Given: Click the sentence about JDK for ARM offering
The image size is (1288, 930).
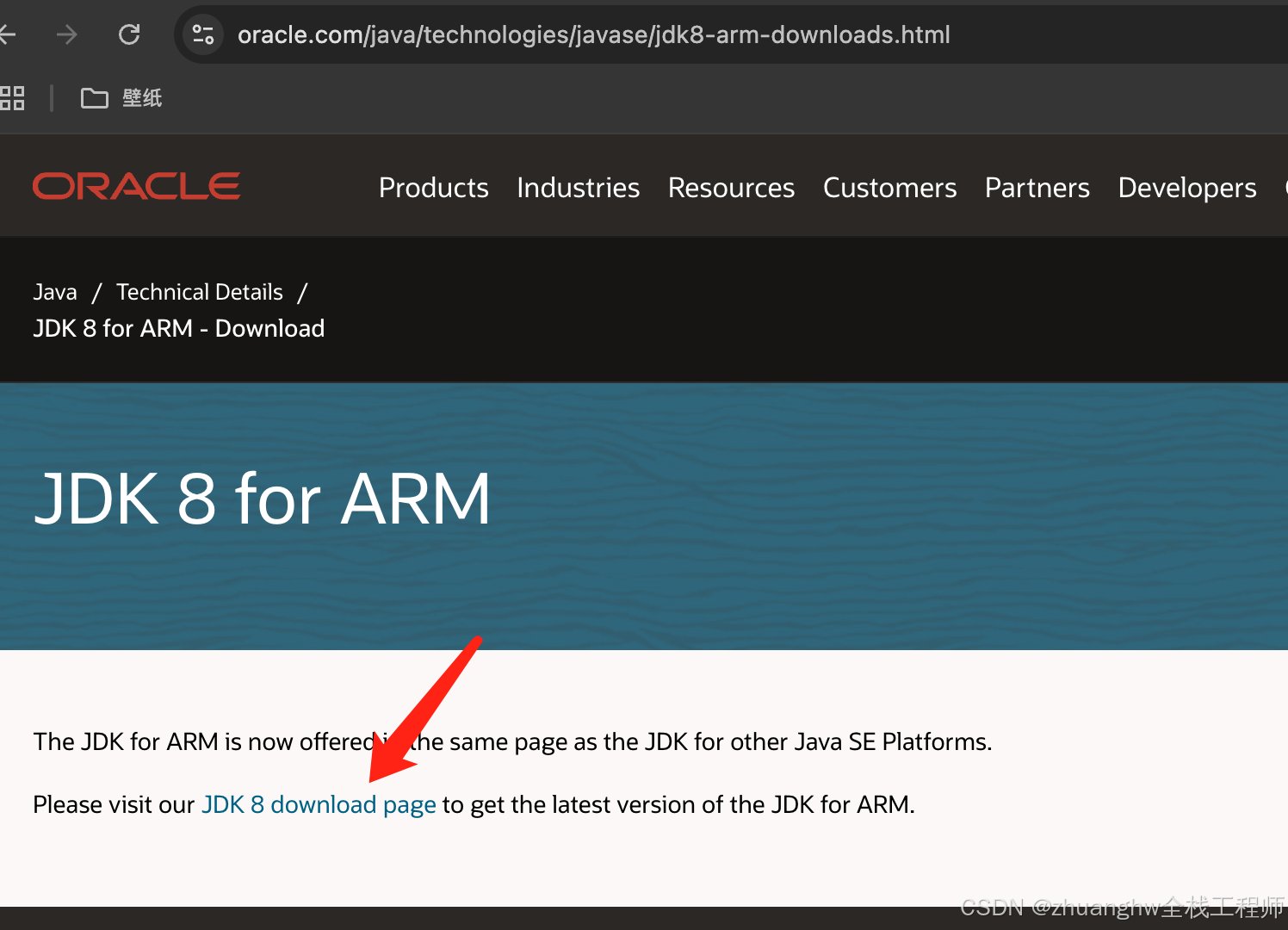Looking at the screenshot, I should [512, 741].
